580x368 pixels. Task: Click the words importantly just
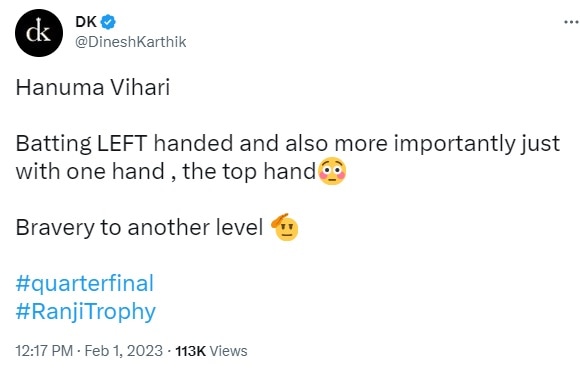[x=476, y=144]
